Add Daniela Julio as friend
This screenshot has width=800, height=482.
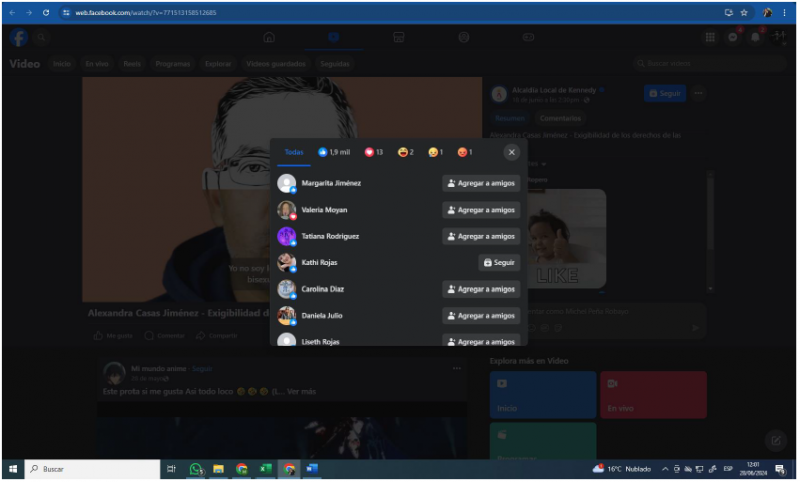click(482, 316)
